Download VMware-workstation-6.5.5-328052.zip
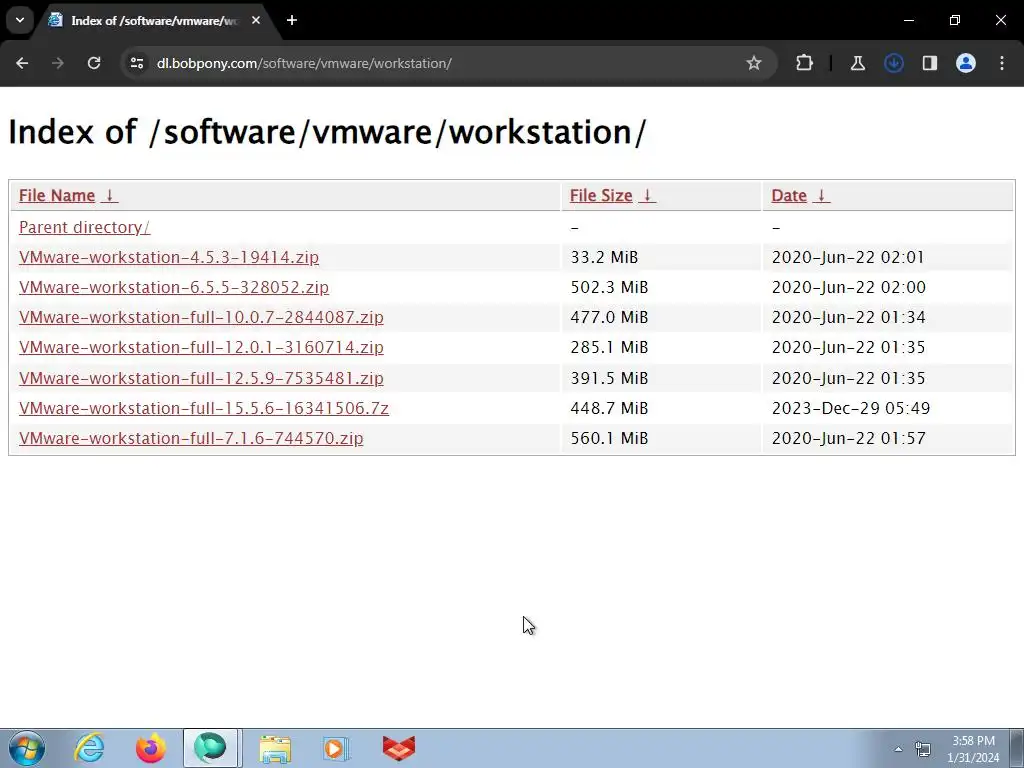The image size is (1024, 768). pos(174,287)
